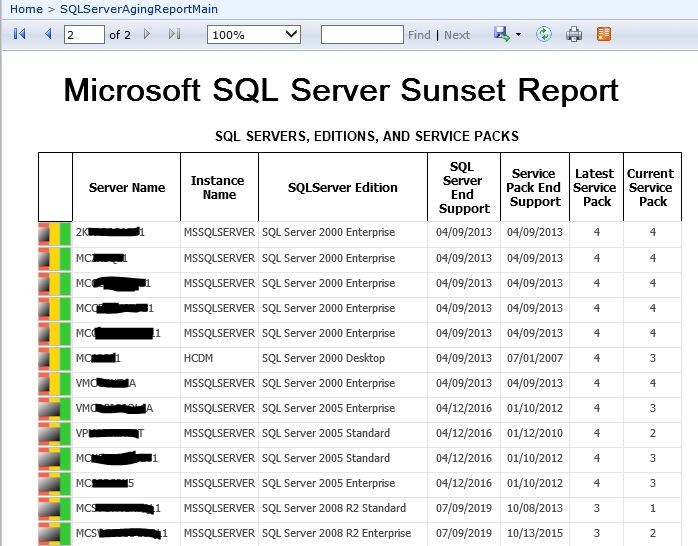
Task: Open SQLServerAgingReportMain breadcrumb link
Action: [x=139, y=9]
